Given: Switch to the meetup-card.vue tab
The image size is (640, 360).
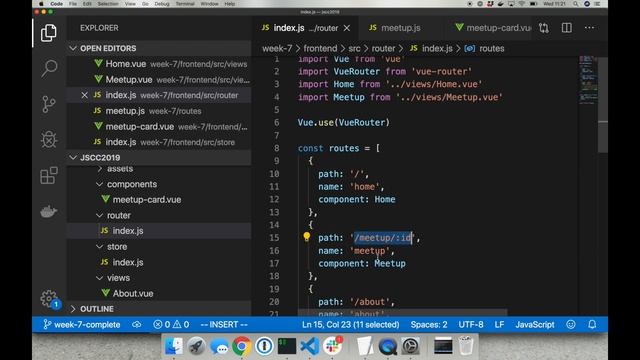Looking at the screenshot, I should tap(493, 28).
